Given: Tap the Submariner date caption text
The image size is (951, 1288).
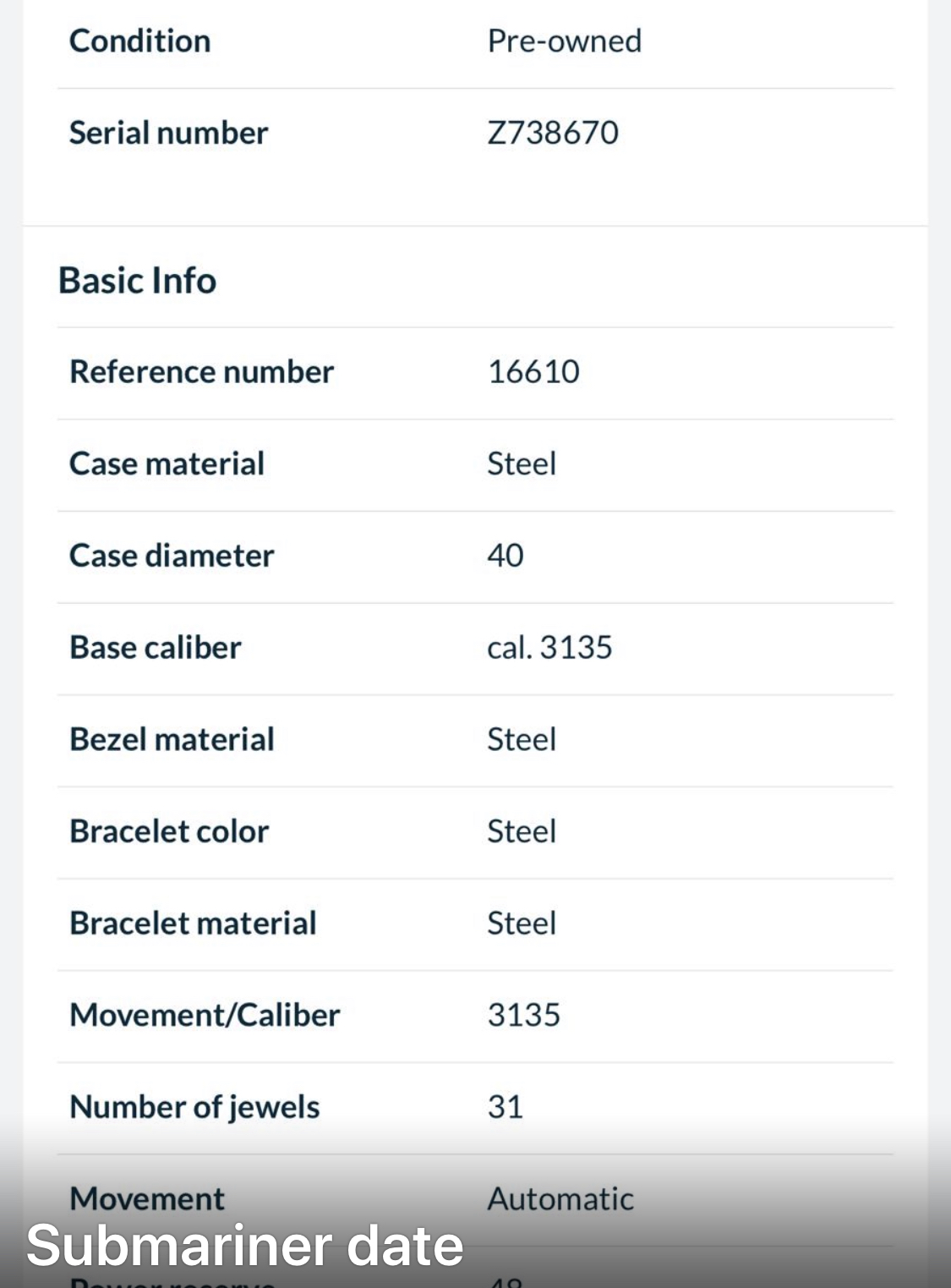Looking at the screenshot, I should point(245,1246).
